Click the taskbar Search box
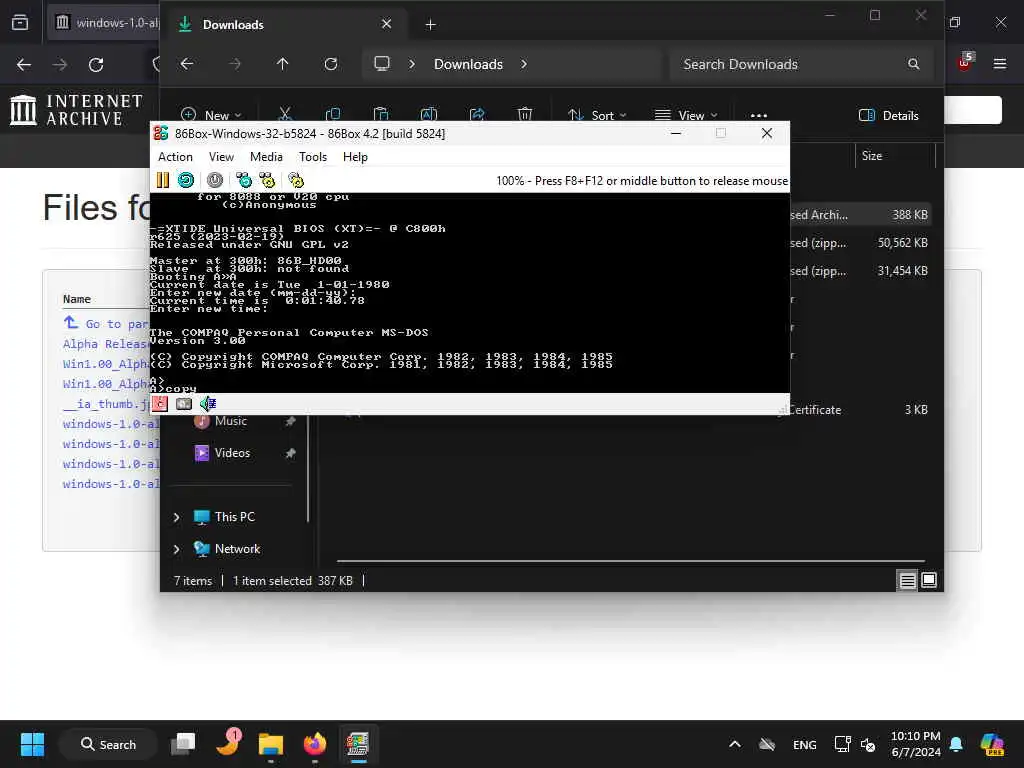 [108, 744]
